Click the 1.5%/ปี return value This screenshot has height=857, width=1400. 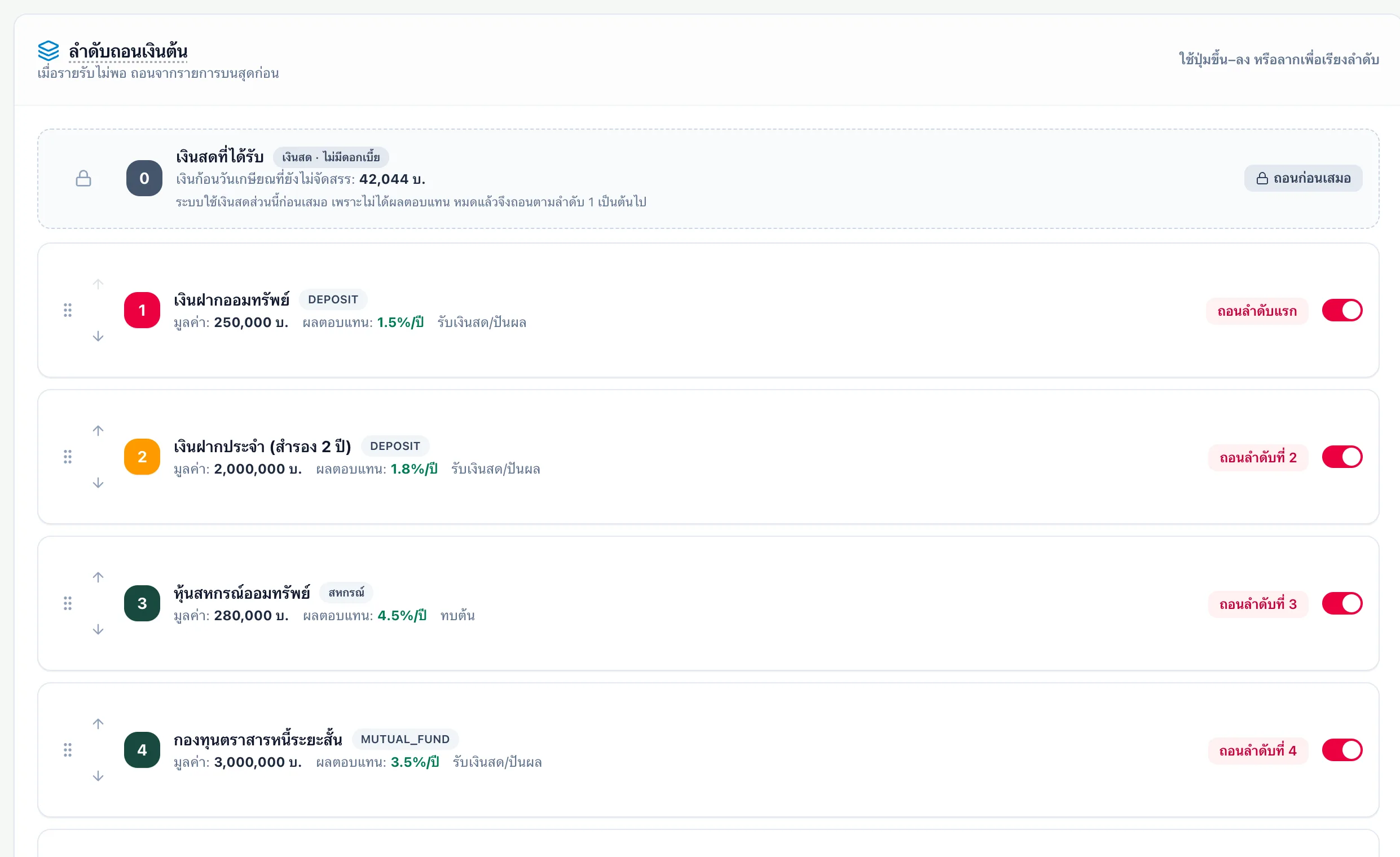pos(400,323)
